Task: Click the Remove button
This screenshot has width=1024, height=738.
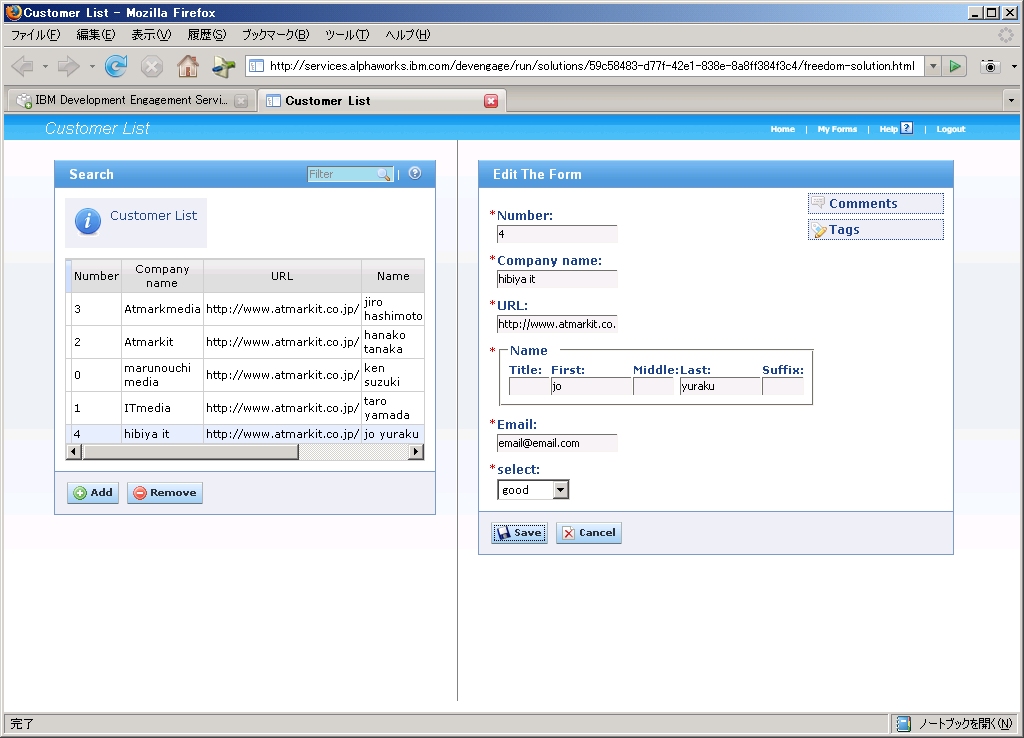Action: click(x=165, y=492)
